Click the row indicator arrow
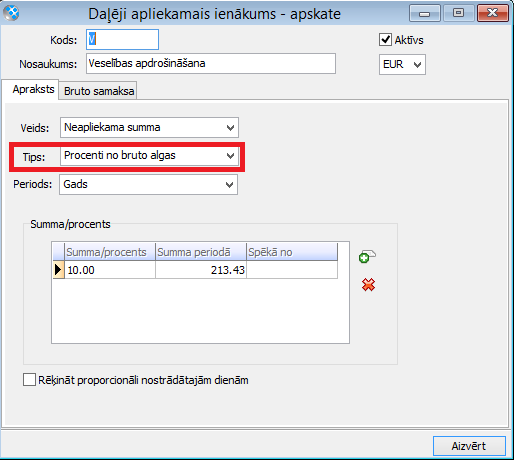 coord(58,270)
